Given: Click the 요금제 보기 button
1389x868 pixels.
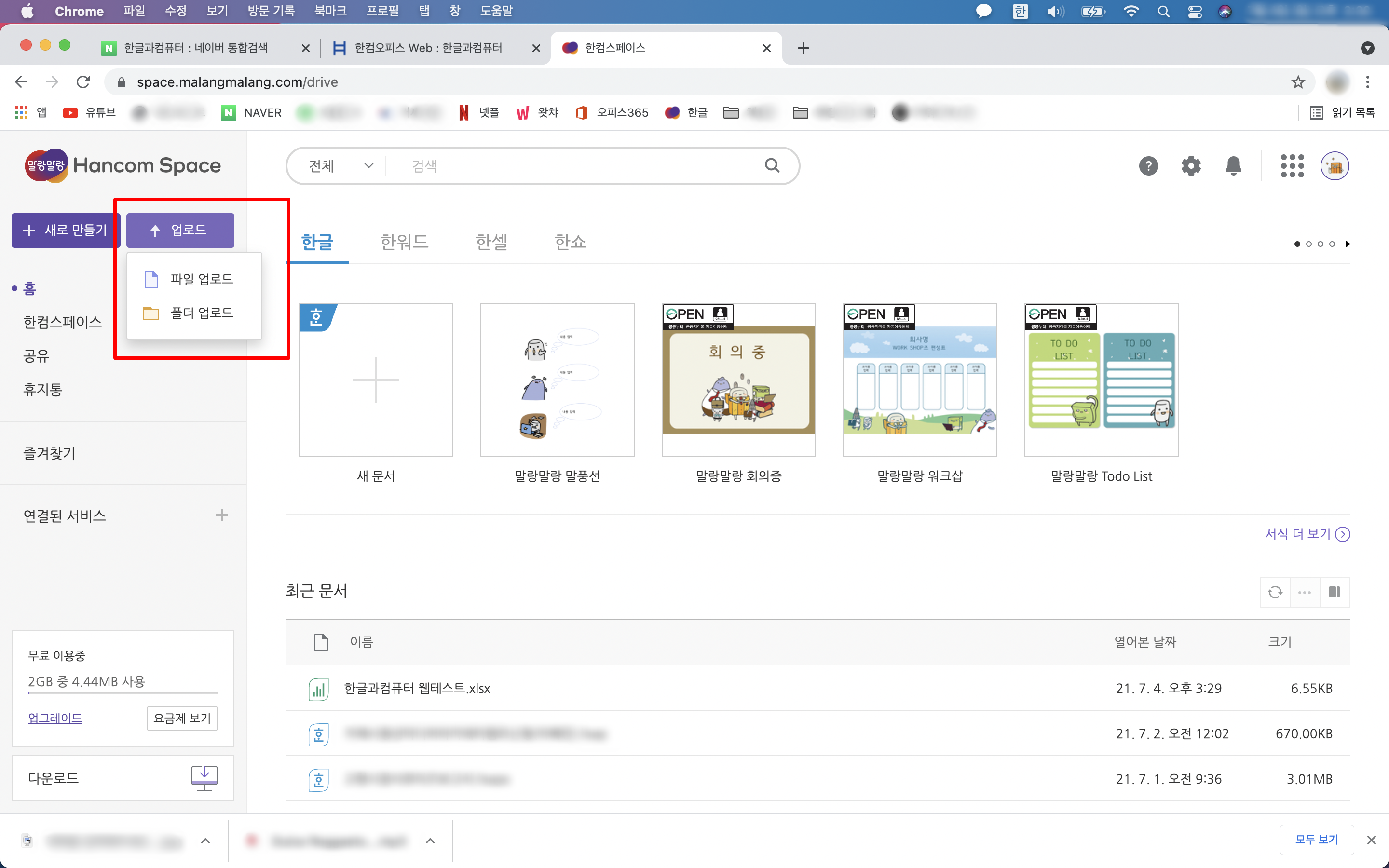Looking at the screenshot, I should coord(182,718).
